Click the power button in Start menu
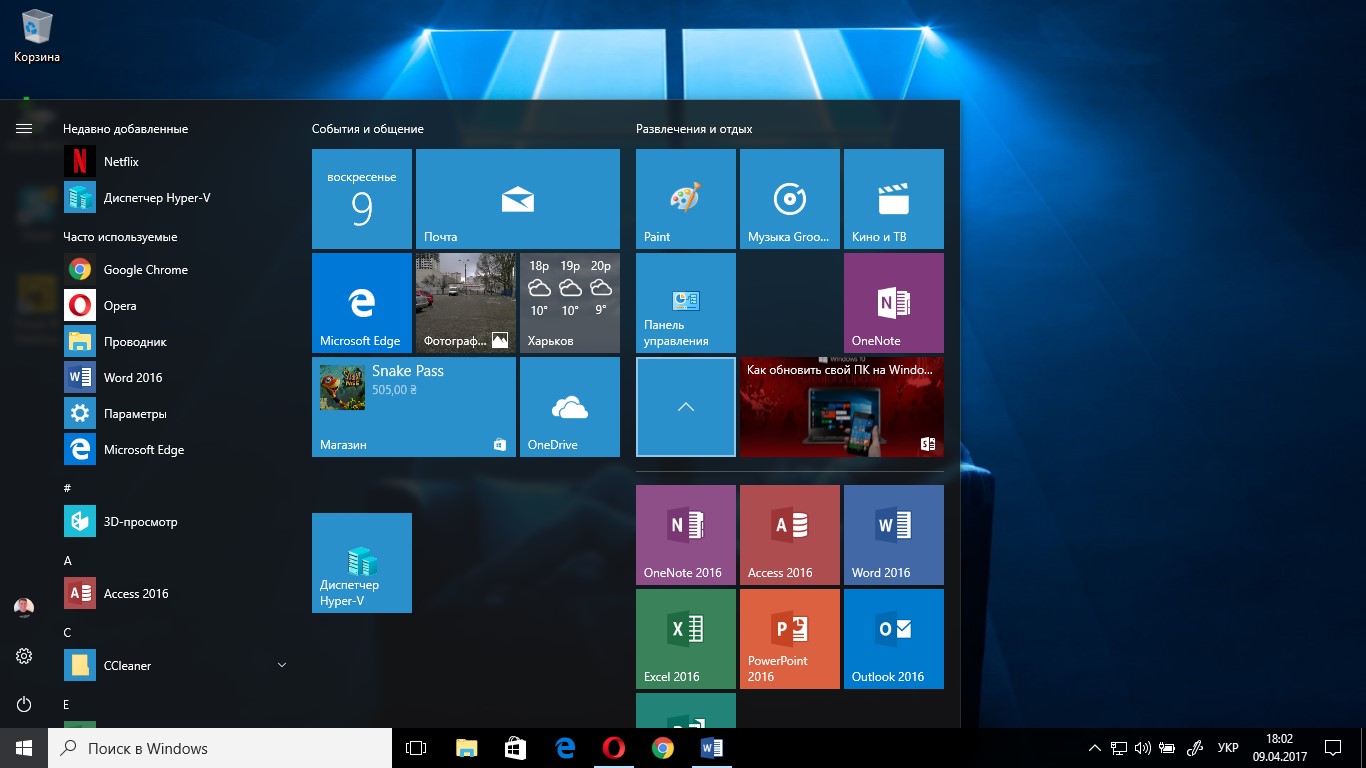 (x=24, y=704)
